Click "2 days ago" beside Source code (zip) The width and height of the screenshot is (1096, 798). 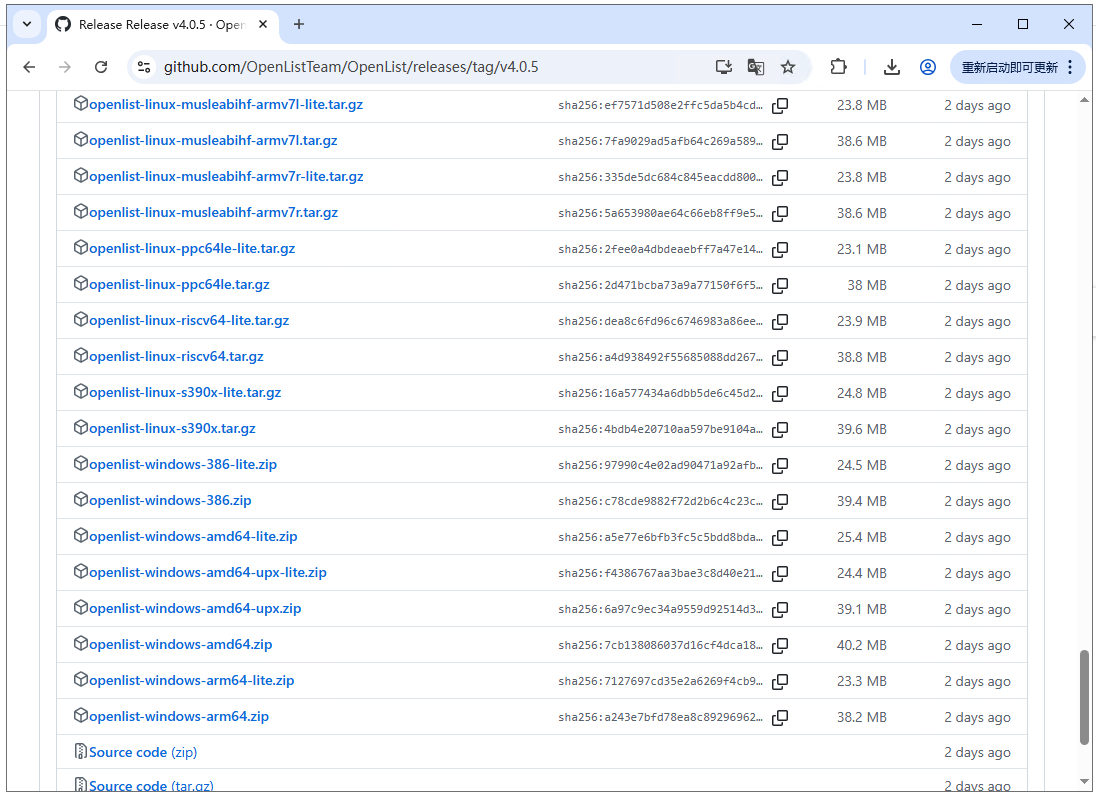pos(977,753)
